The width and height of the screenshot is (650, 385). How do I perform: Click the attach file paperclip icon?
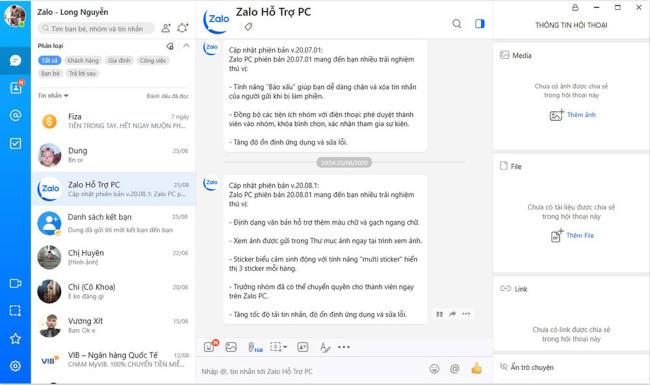coord(255,347)
